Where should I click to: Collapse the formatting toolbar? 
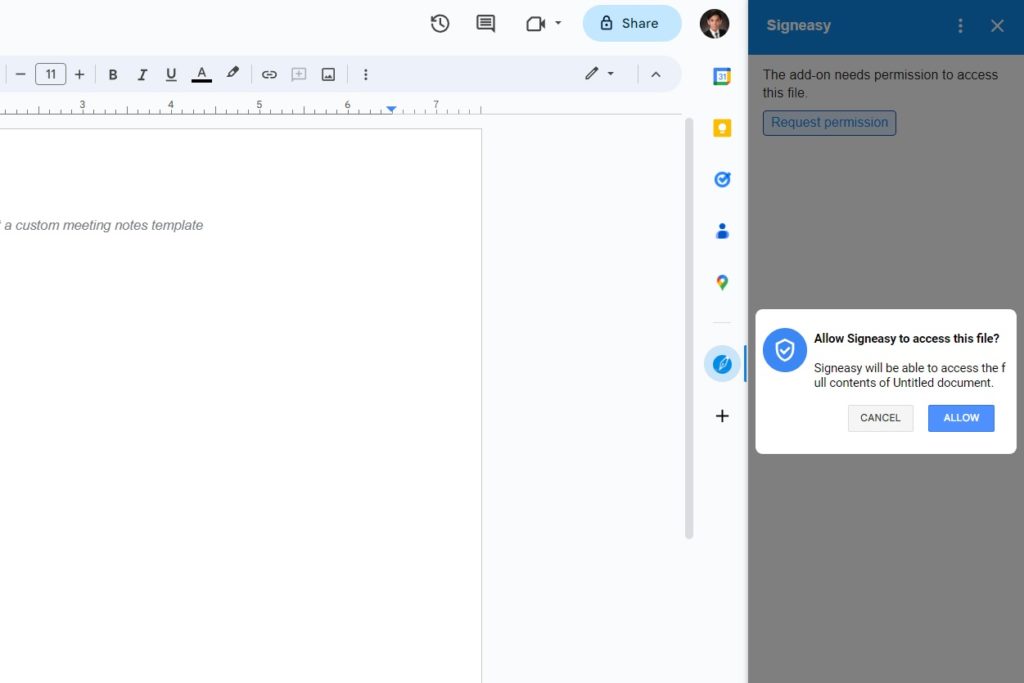(x=655, y=74)
